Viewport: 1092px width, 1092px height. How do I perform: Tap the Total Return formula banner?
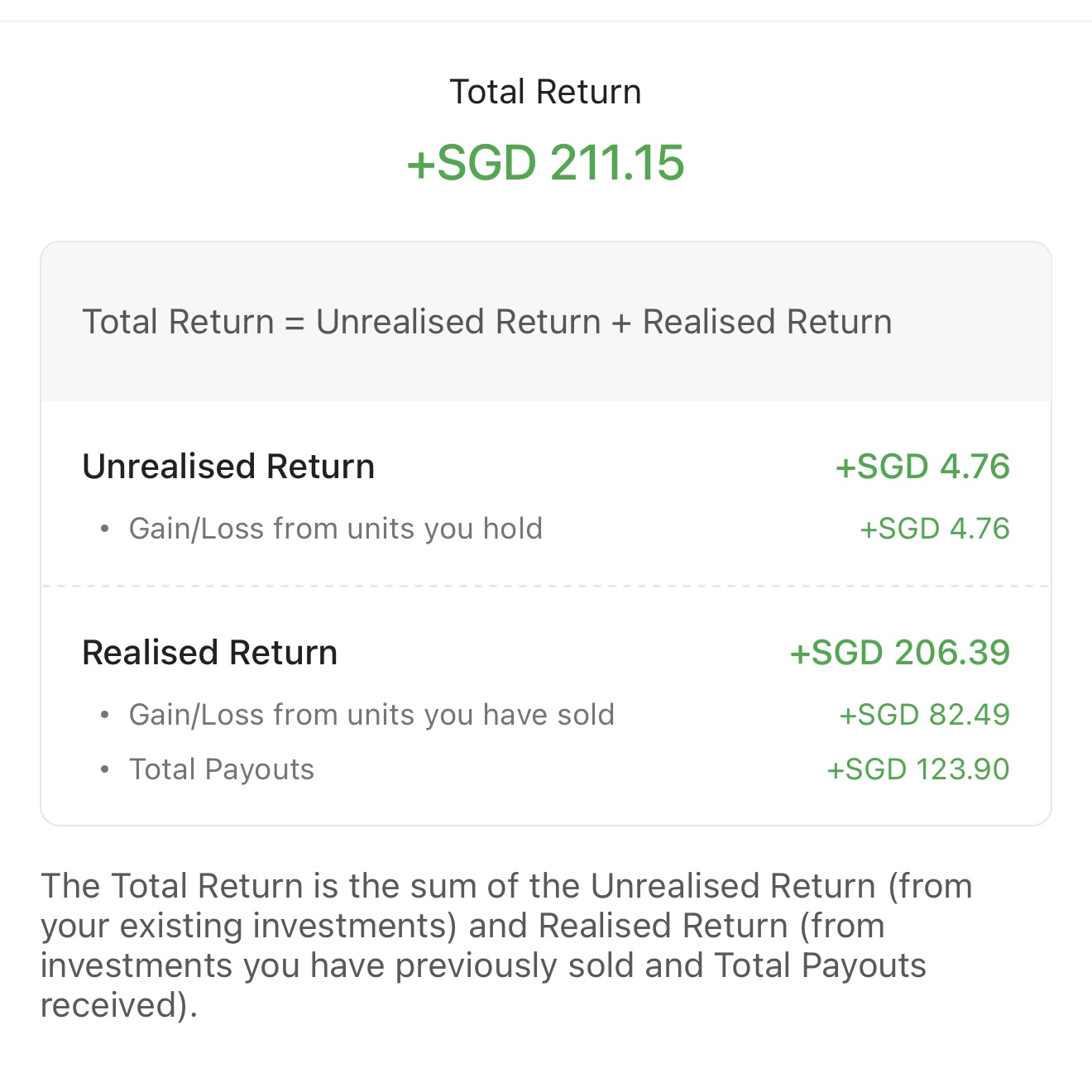[x=546, y=322]
